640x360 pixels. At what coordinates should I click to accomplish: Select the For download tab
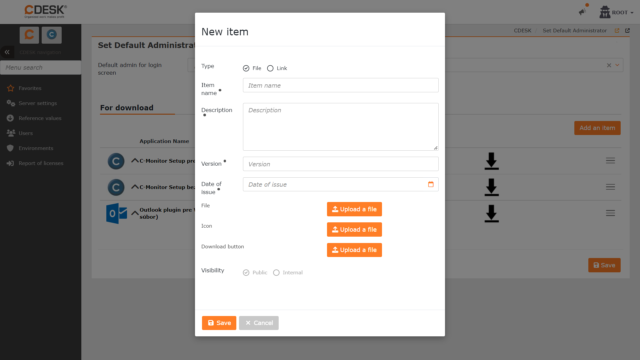click(127, 108)
